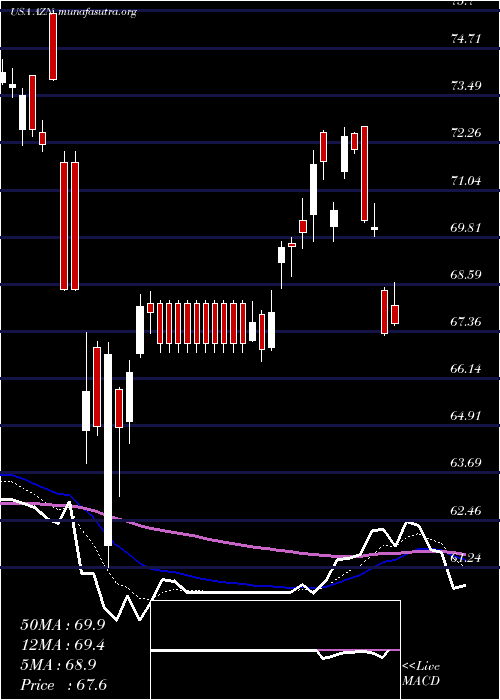Click the 67.36 price level label
This screenshot has width=500, height=700.
466,321
